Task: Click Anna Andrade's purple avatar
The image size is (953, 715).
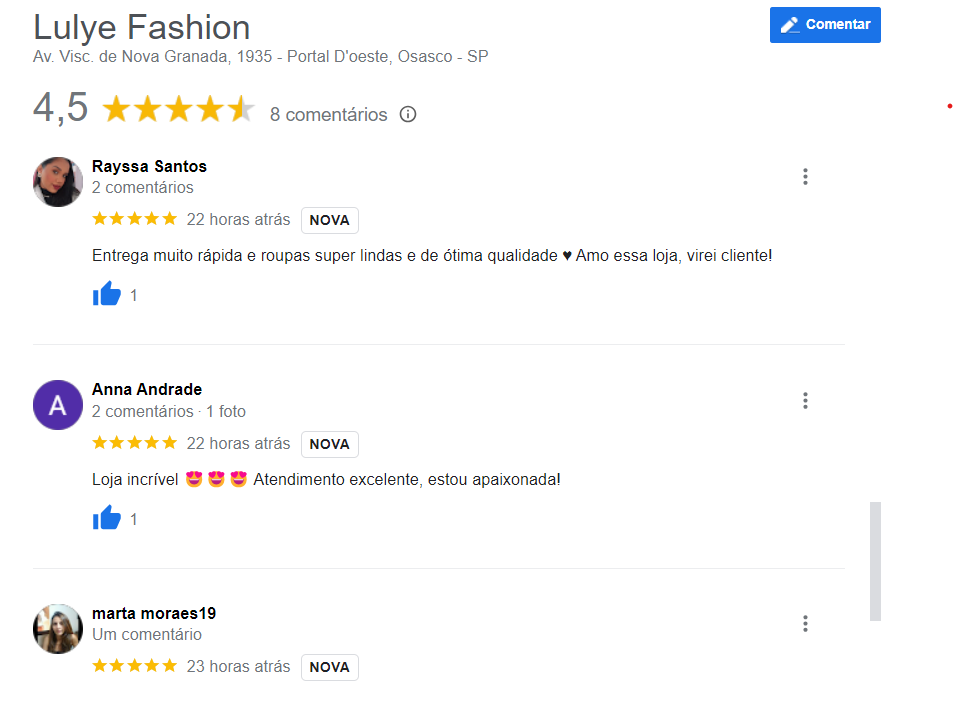Action: point(58,405)
